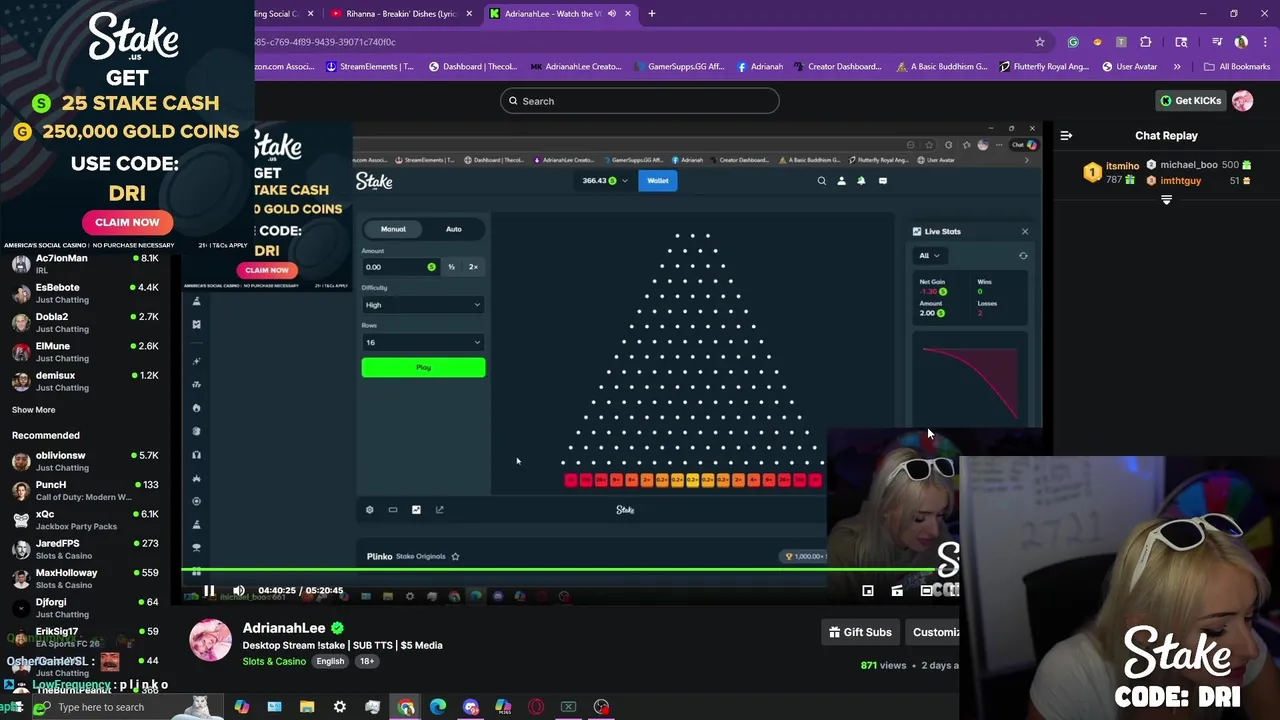
Task: Click Gift Subs button
Action: click(x=860, y=632)
